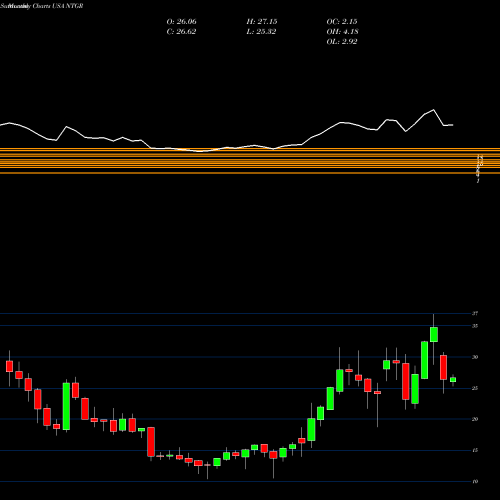Click the 10 price axis label
This screenshot has height=500, width=500.
[475, 481]
